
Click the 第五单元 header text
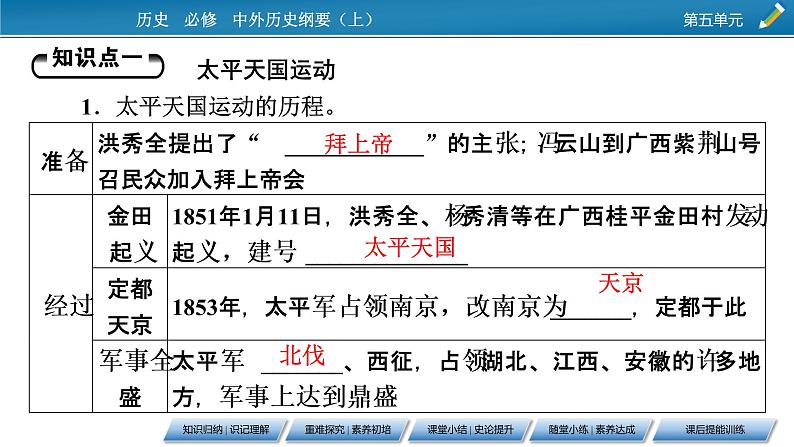[x=713, y=20]
